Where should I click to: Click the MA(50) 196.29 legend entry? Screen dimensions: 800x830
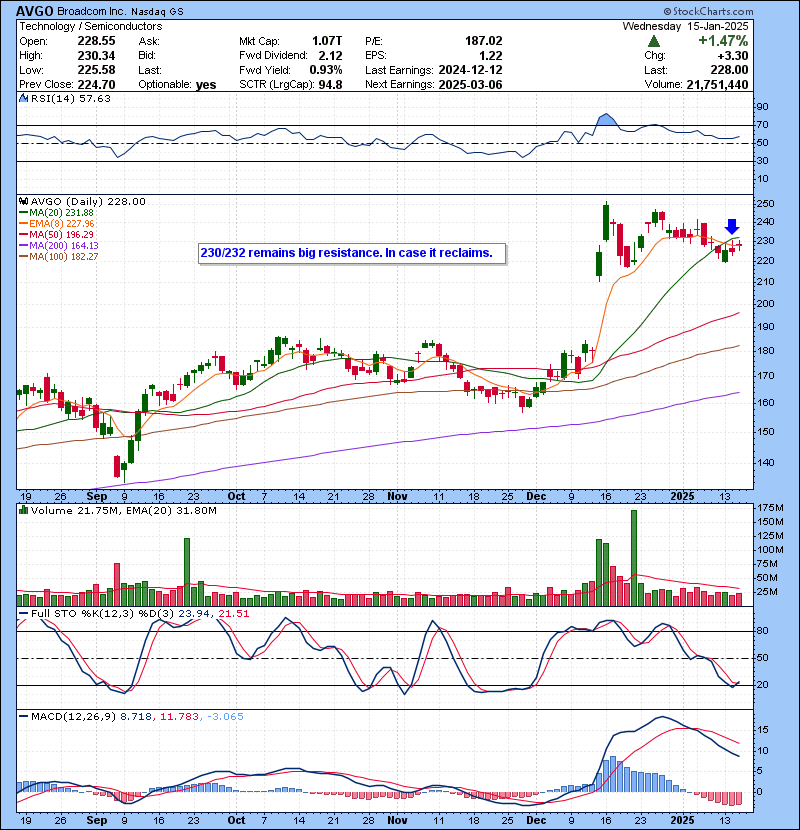coord(56,234)
